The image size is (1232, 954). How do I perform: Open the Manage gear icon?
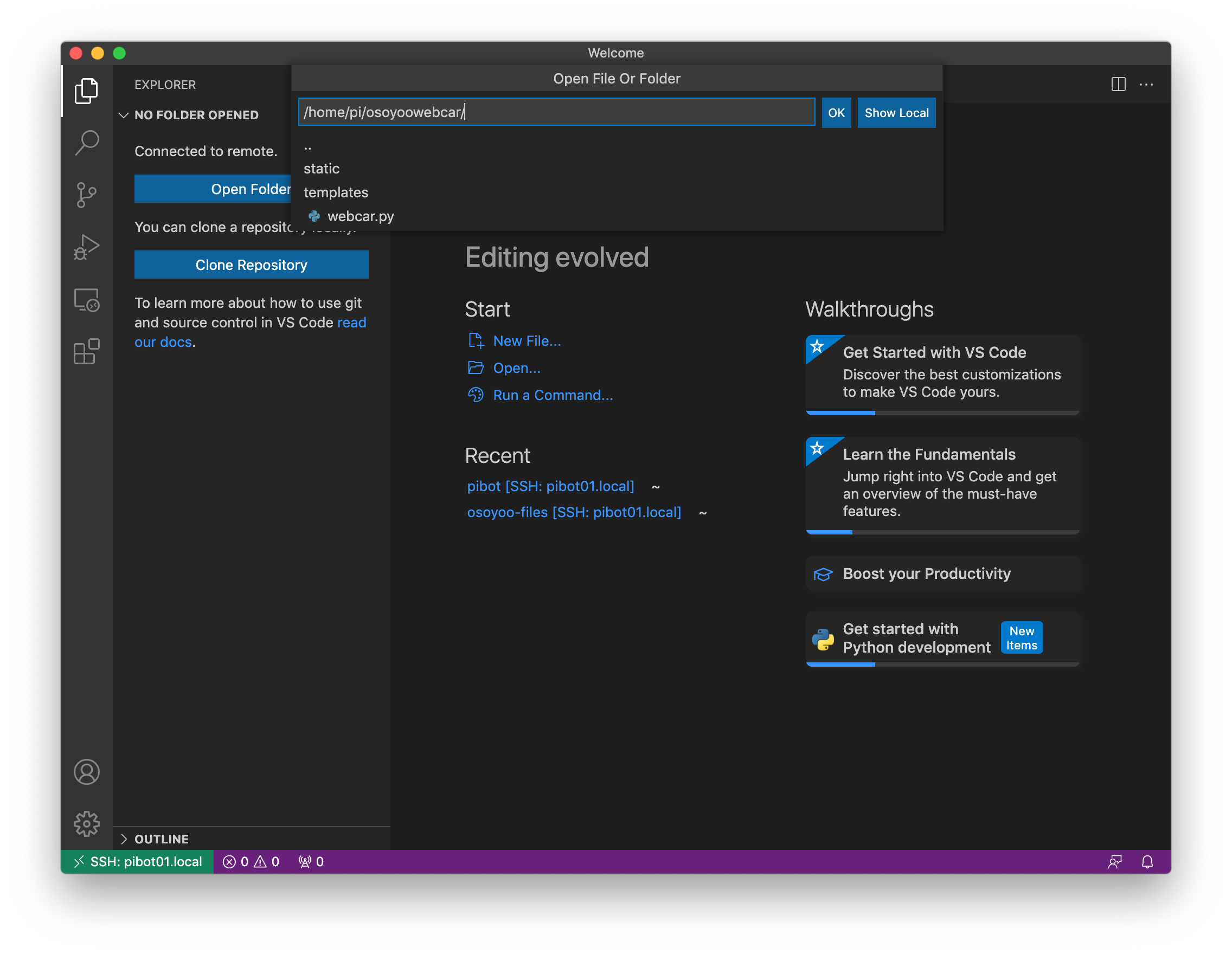click(86, 824)
